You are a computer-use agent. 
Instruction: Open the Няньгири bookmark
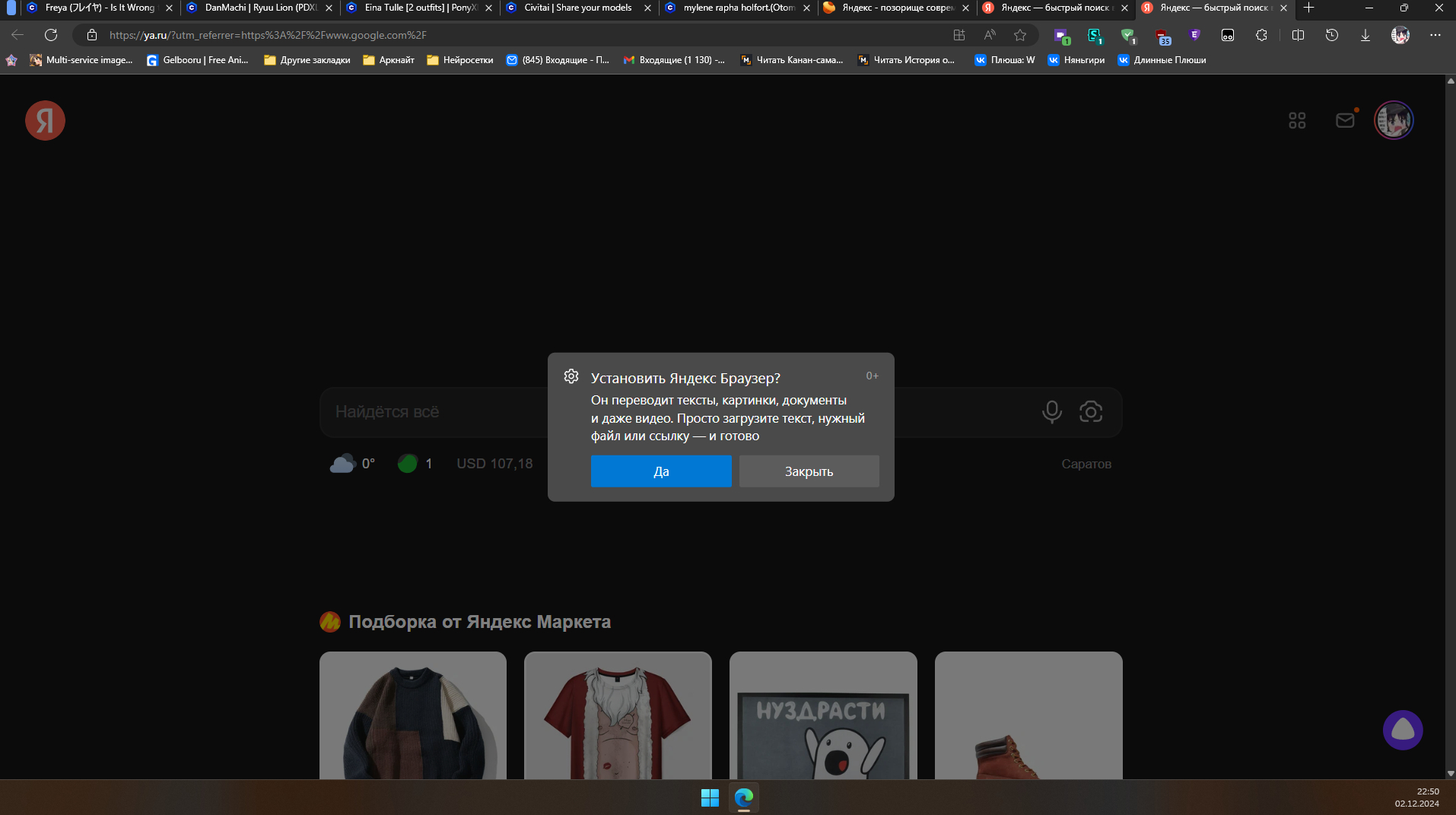pos(1076,60)
